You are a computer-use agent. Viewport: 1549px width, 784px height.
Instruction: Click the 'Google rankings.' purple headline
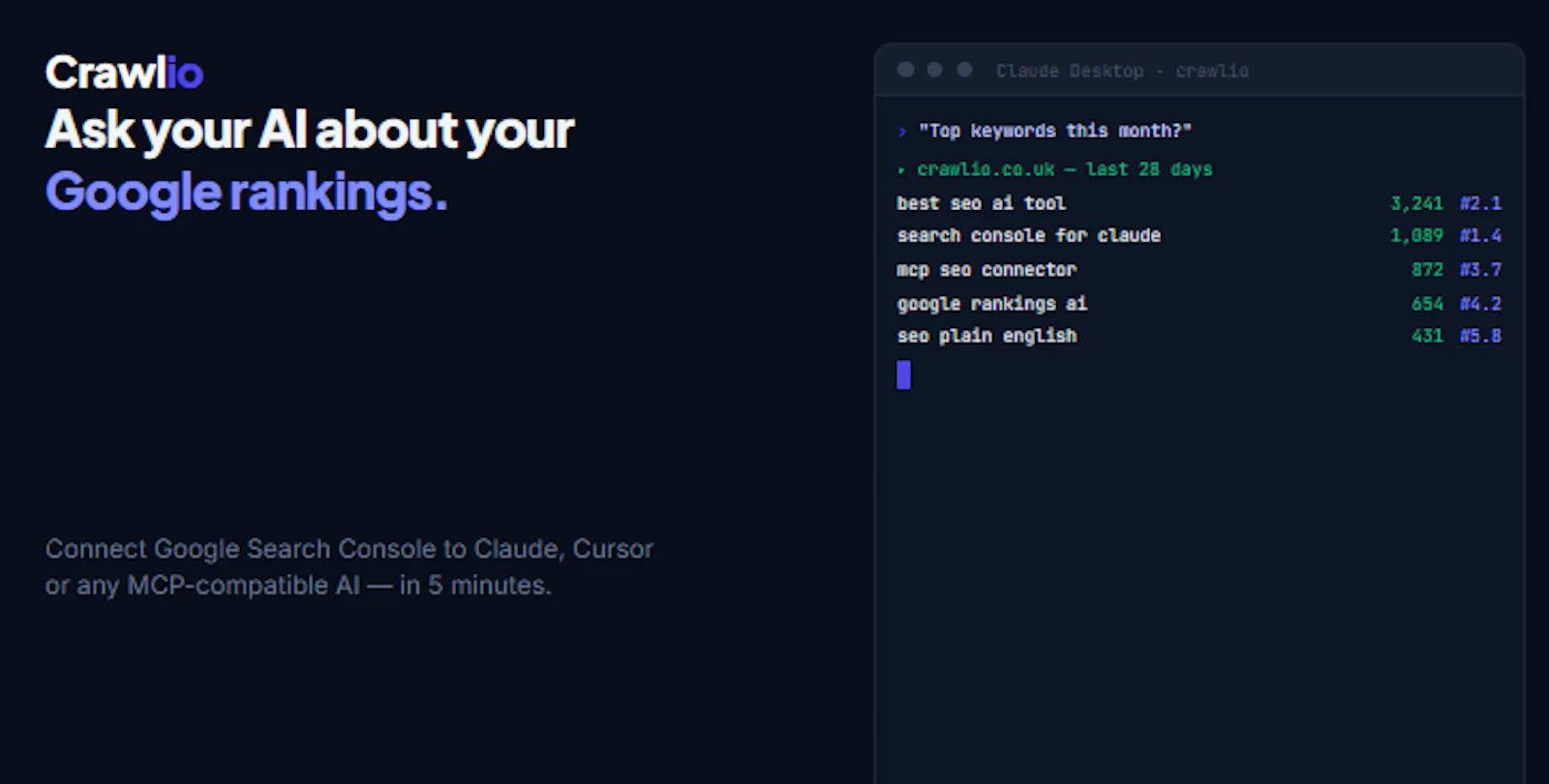click(246, 193)
